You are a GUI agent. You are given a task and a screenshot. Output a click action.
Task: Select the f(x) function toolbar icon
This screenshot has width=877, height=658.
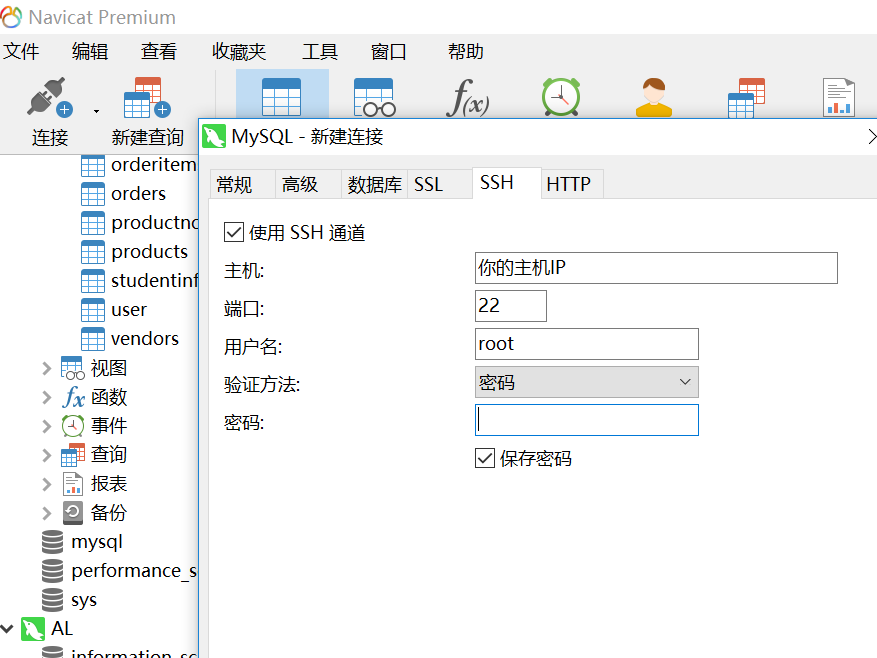click(x=467, y=97)
